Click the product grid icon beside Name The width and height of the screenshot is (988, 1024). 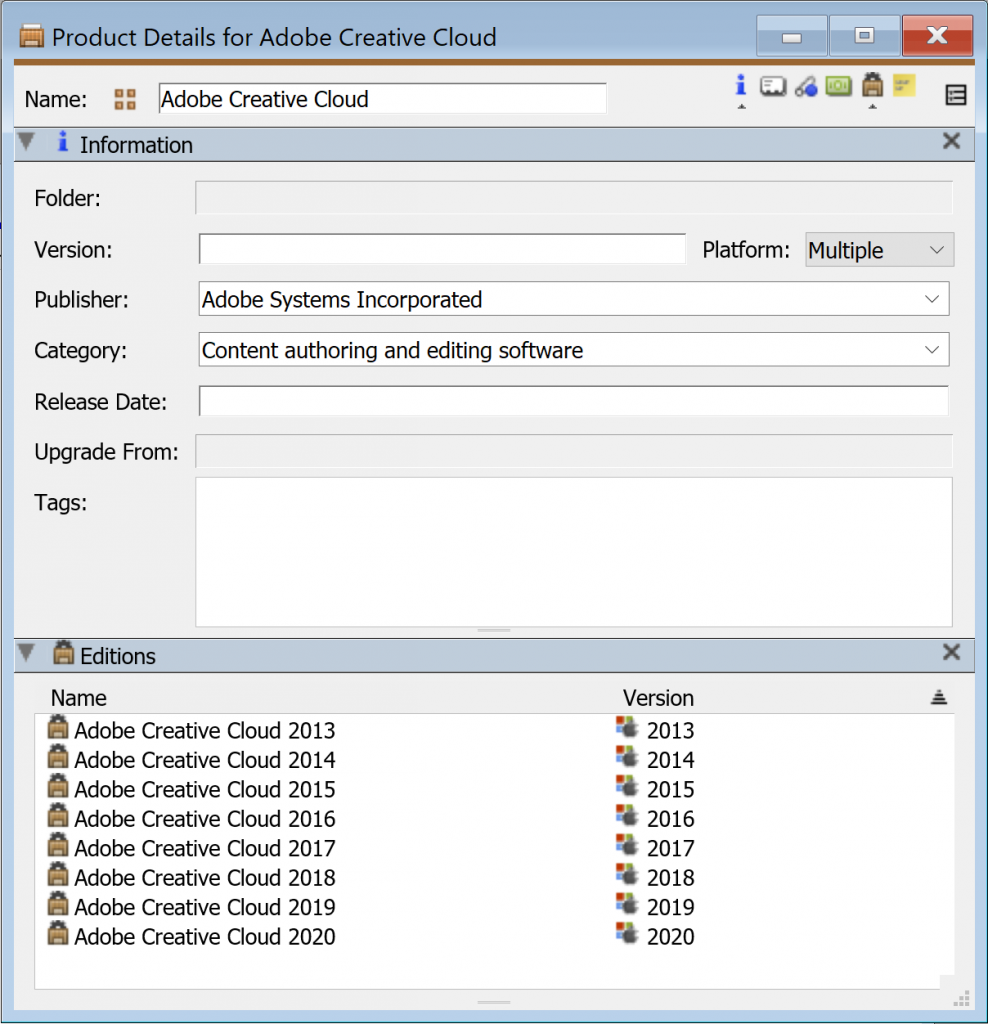(125, 99)
